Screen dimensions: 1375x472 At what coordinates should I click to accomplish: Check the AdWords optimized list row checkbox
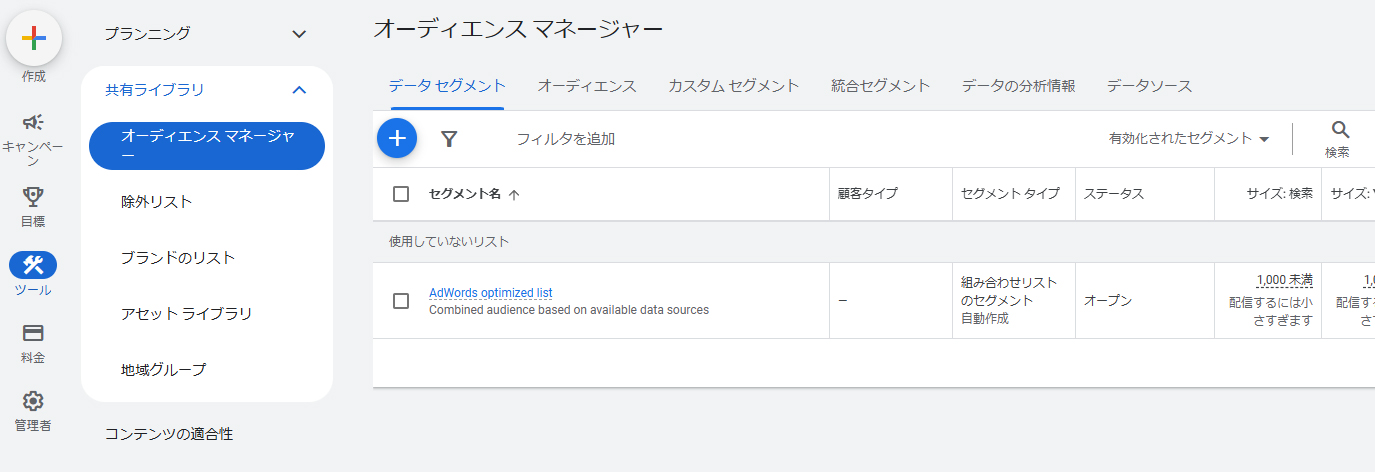point(401,301)
